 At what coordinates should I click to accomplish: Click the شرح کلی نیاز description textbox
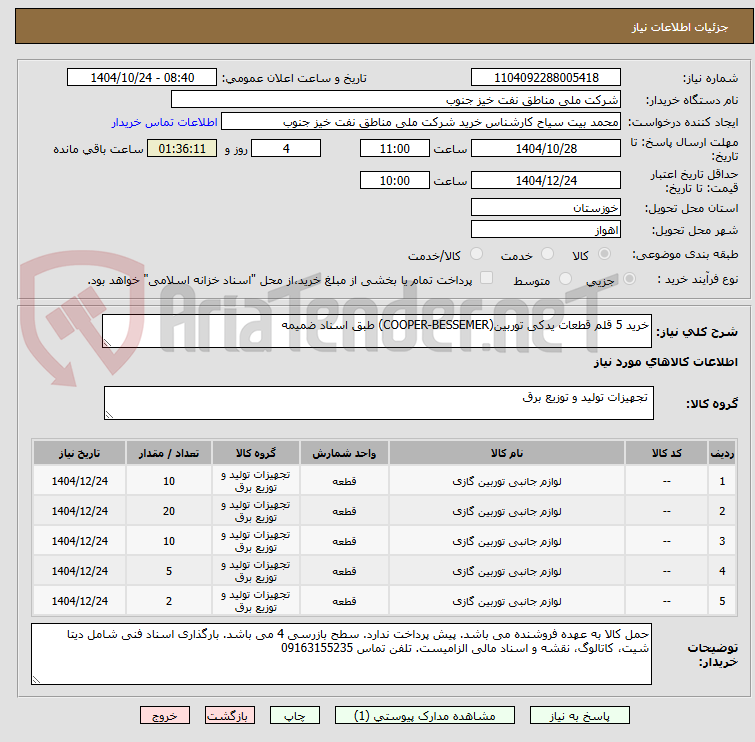(377, 331)
